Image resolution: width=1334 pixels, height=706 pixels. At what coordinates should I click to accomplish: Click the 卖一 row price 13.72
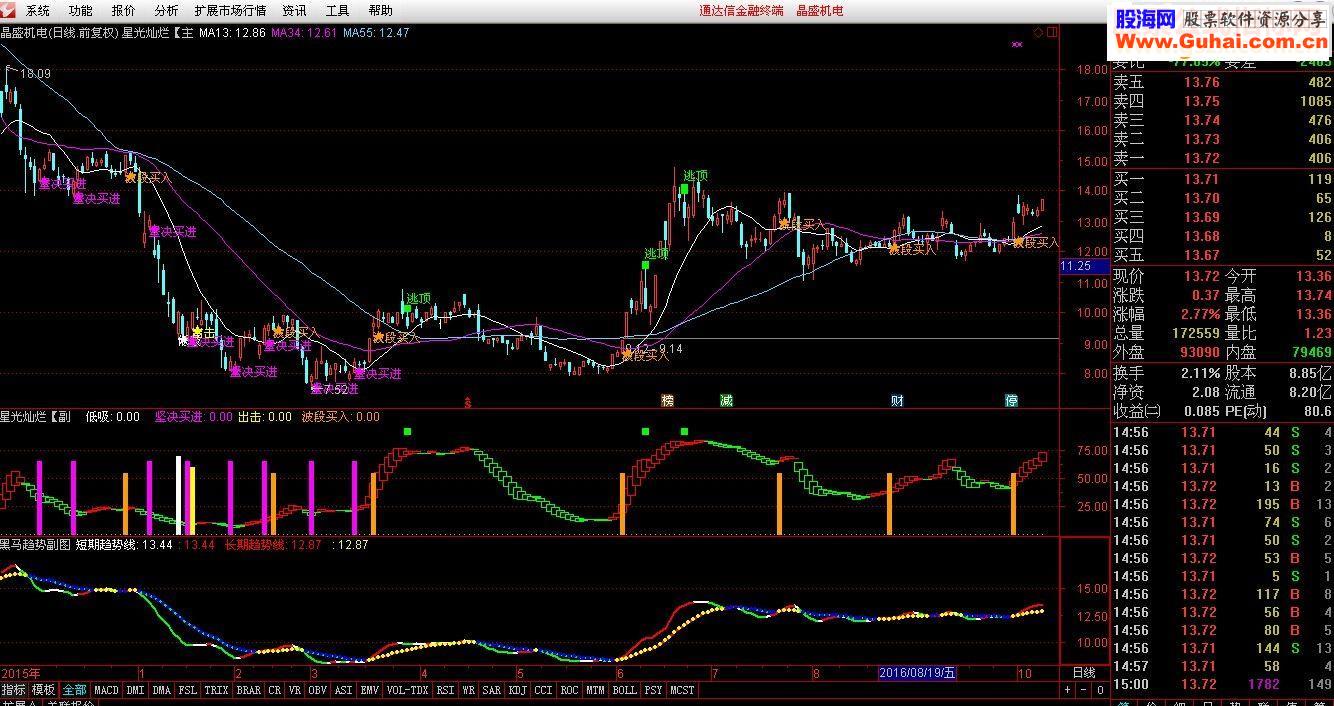[1202, 159]
